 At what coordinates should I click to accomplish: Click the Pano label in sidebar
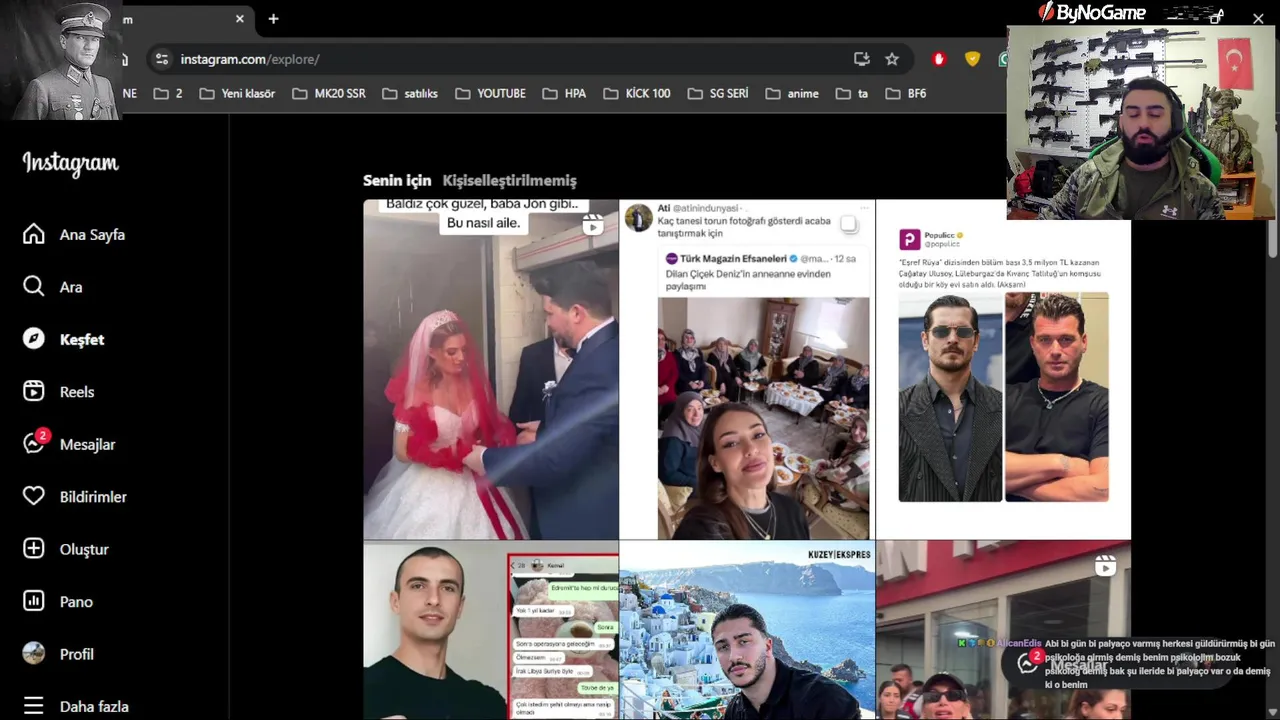(76, 602)
